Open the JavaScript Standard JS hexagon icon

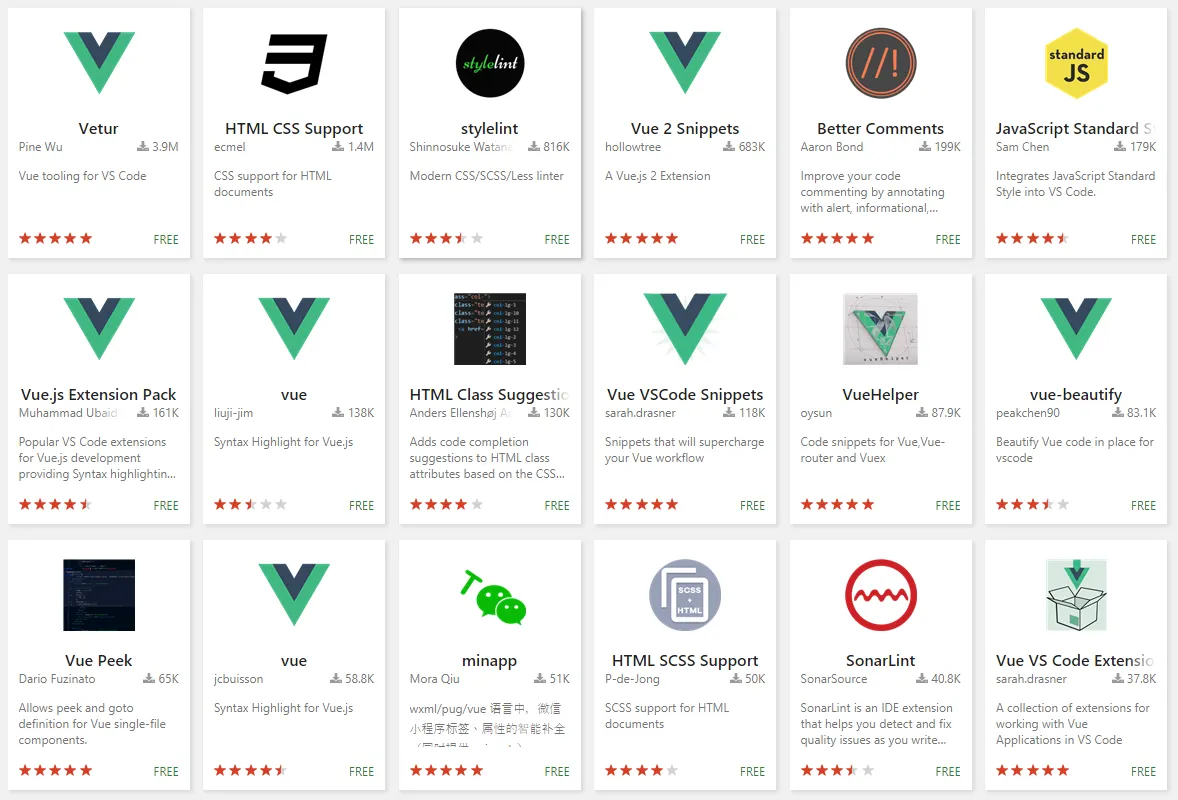pyautogui.click(x=1076, y=63)
